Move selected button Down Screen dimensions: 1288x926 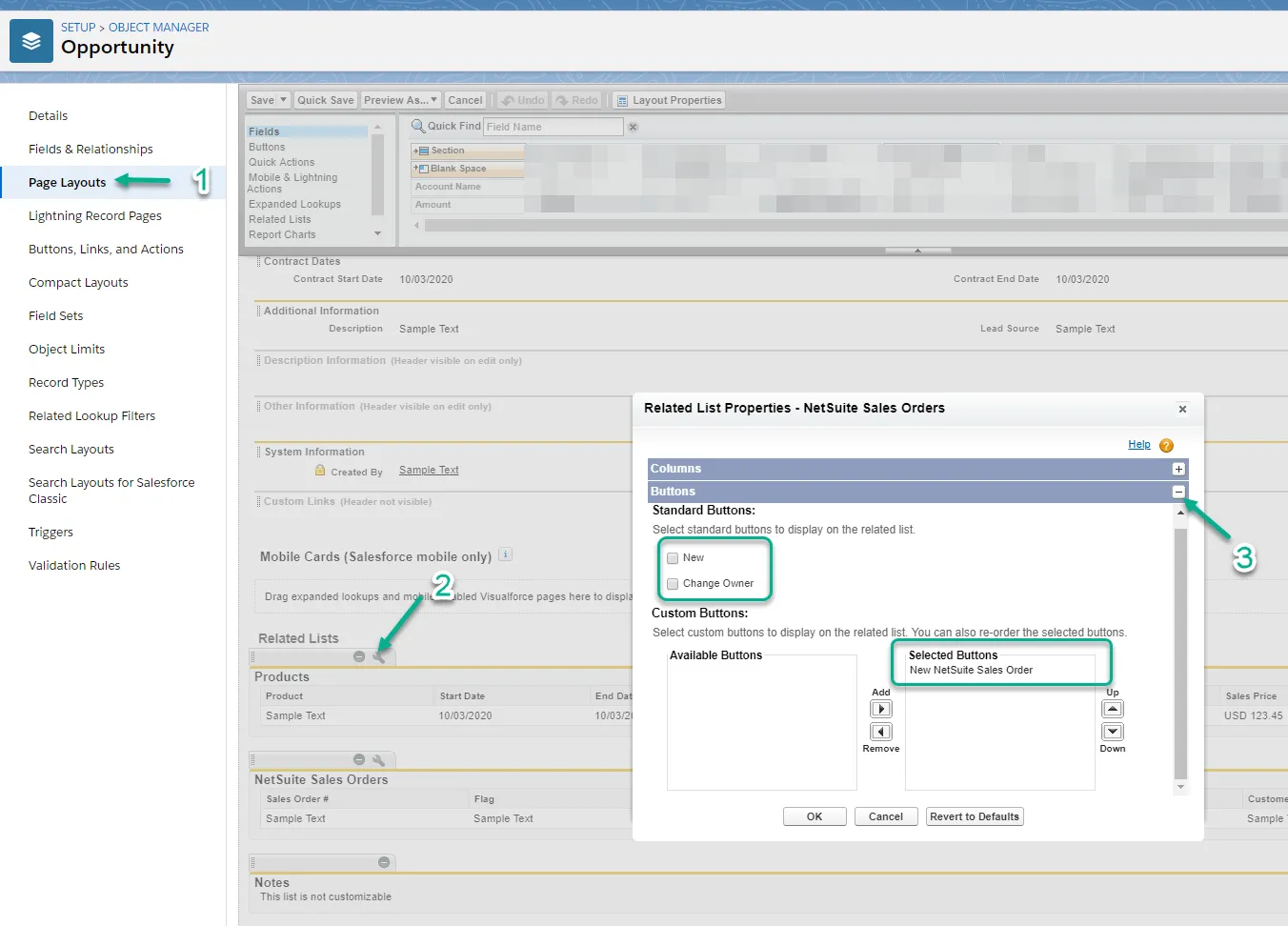coord(1113,732)
